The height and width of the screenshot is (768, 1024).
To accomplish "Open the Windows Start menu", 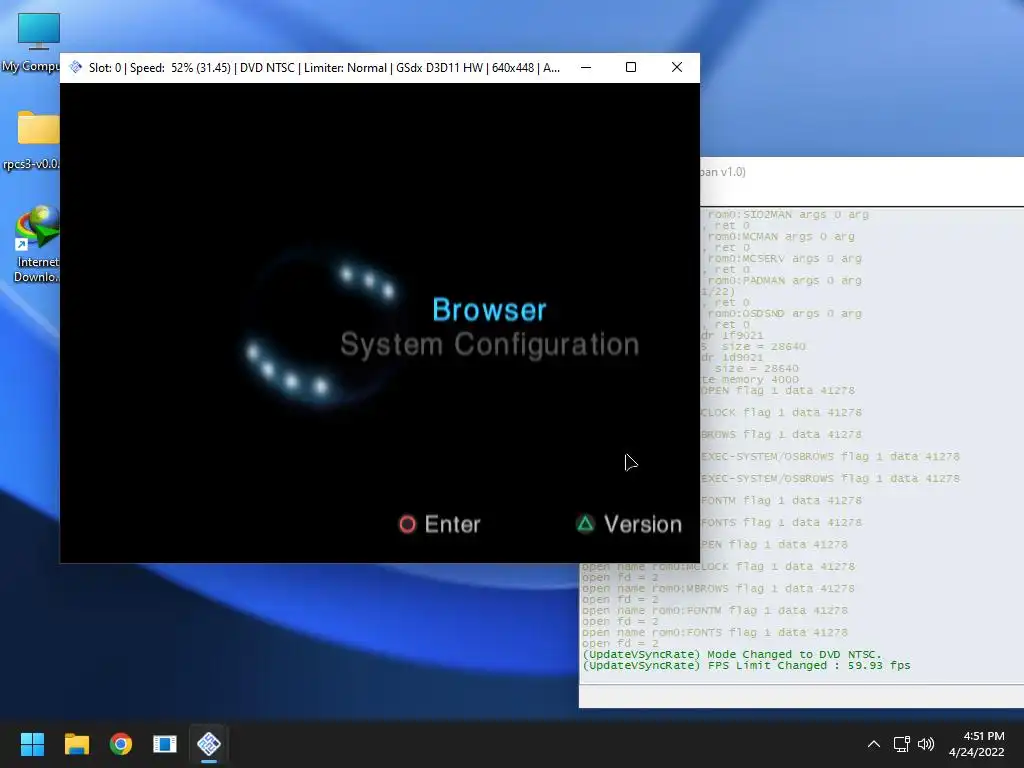I will click(32, 744).
